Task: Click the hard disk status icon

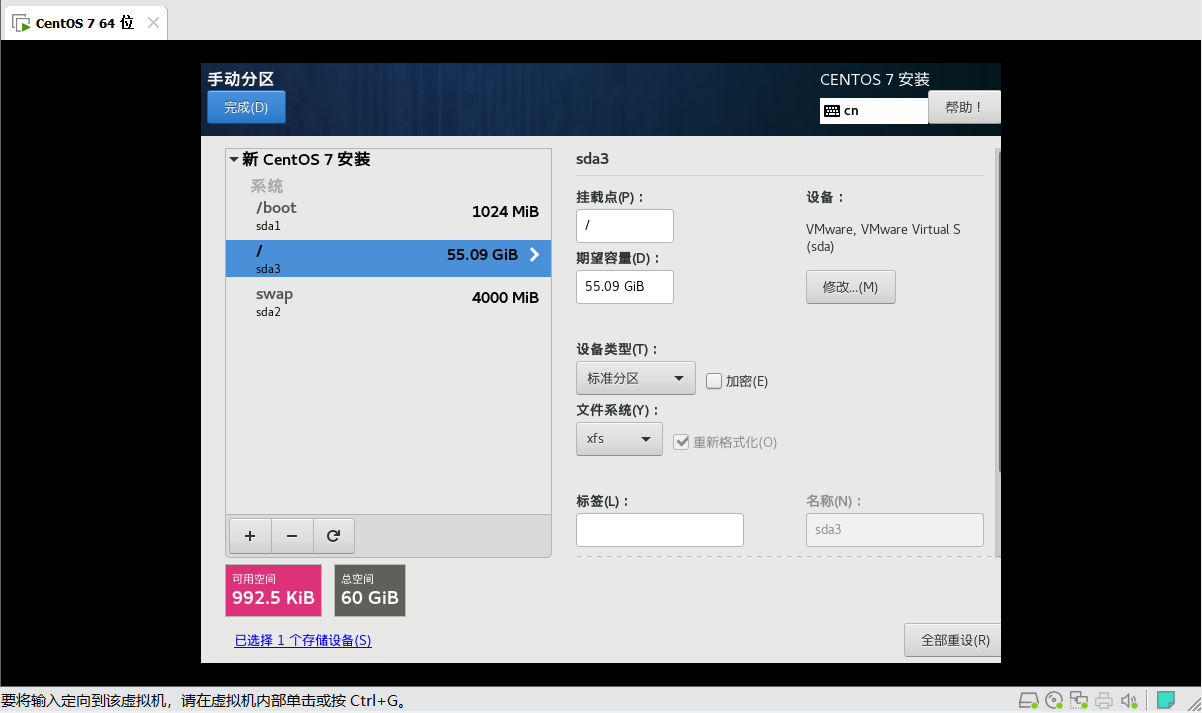Action: pos(1028,700)
